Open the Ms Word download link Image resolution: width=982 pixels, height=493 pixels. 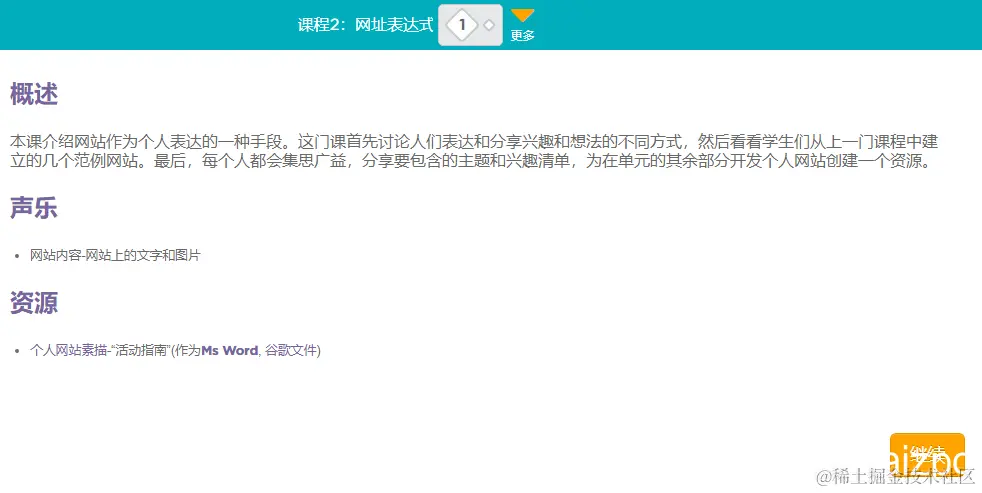click(229, 351)
